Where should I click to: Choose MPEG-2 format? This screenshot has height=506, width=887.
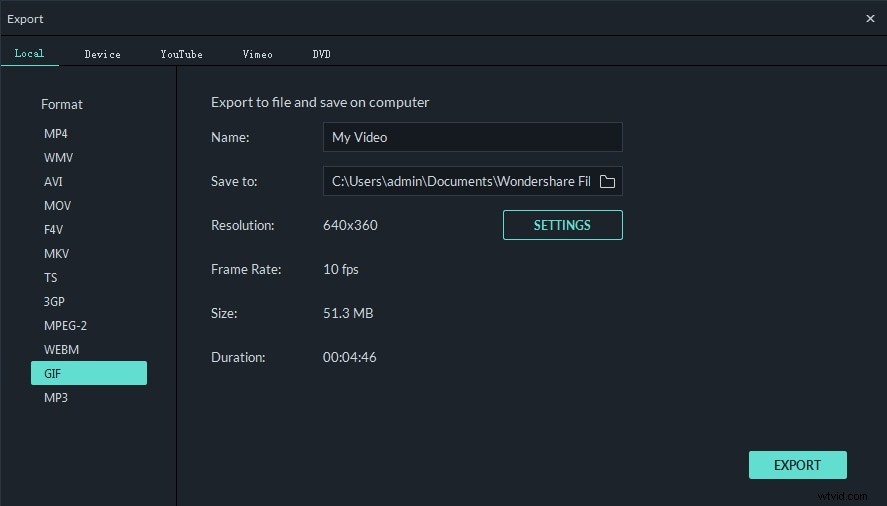click(66, 325)
